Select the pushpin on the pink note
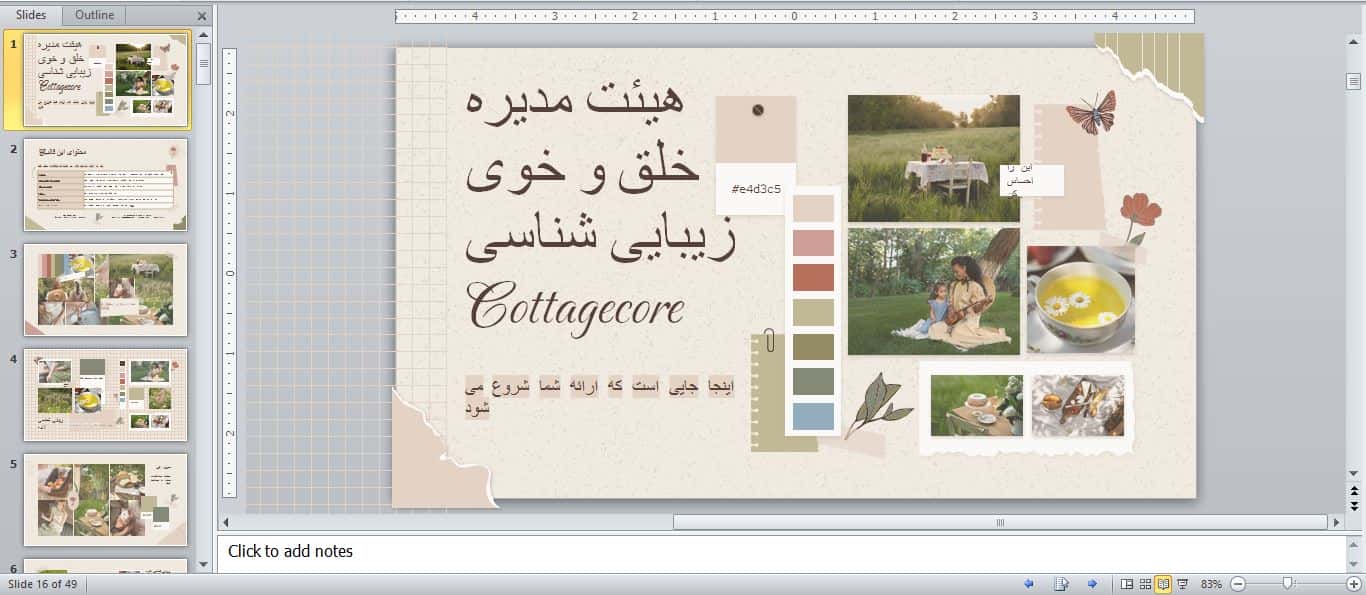Screen dimensions: 1366x595 pyautogui.click(x=758, y=109)
